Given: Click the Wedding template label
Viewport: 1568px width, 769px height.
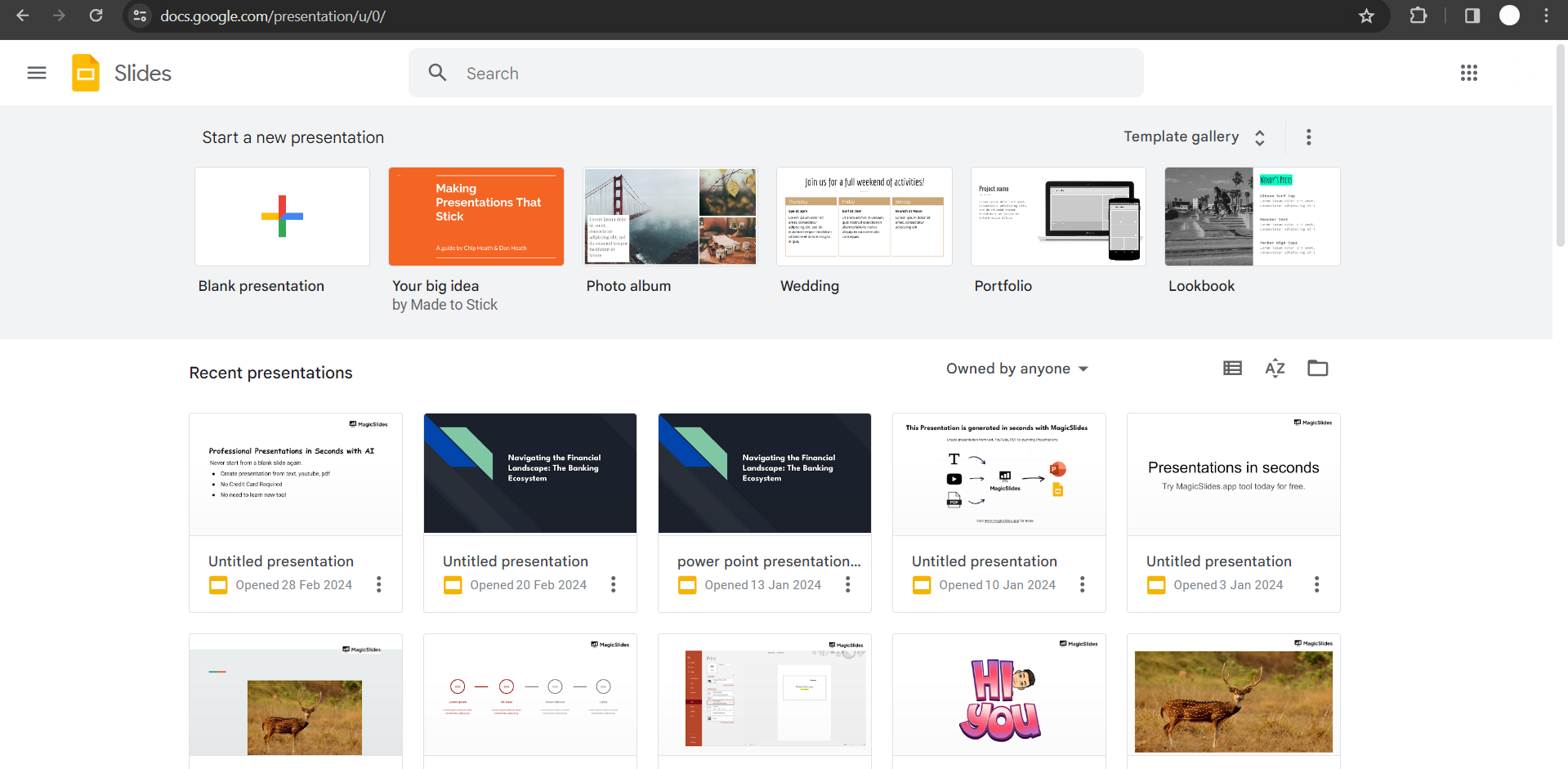Looking at the screenshot, I should coord(810,286).
